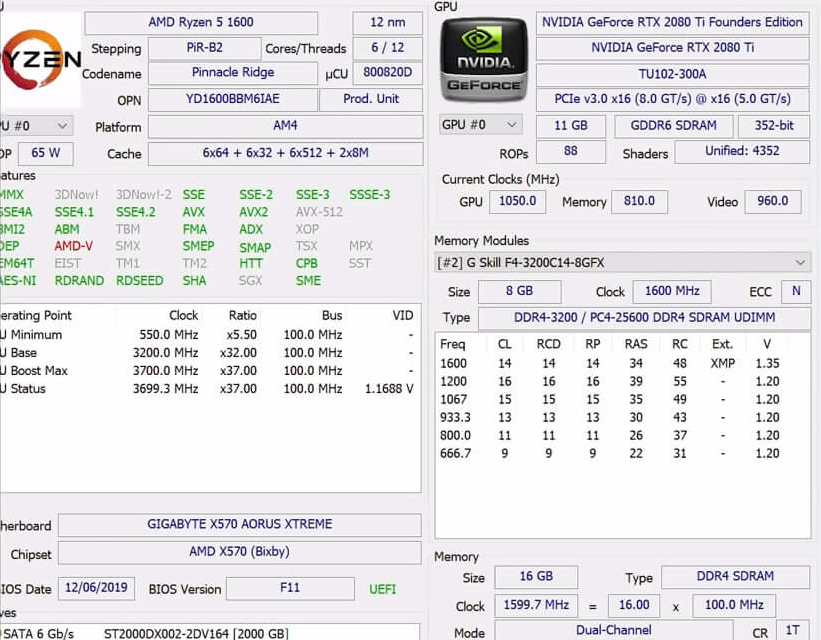The height and width of the screenshot is (640, 821).
Task: Open the CPU #0 selector dropdown
Action: pyautogui.click(x=36, y=126)
